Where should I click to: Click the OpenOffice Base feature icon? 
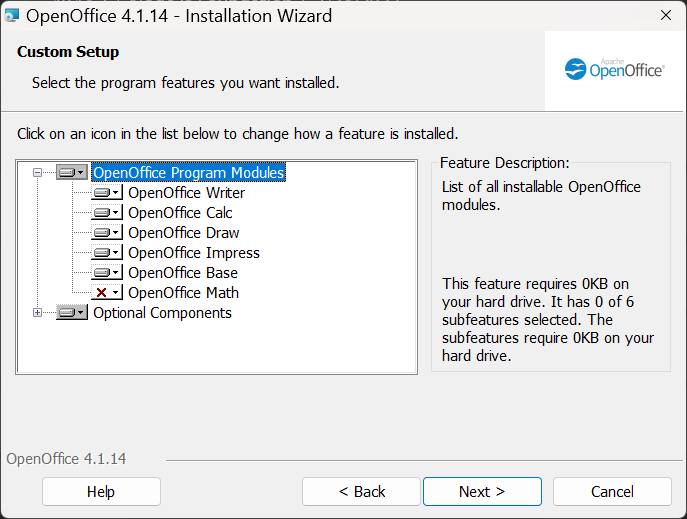[106, 273]
